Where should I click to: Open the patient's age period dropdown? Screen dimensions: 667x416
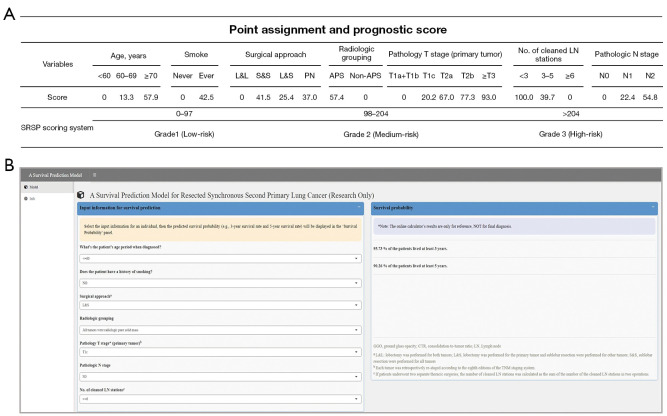(220, 259)
